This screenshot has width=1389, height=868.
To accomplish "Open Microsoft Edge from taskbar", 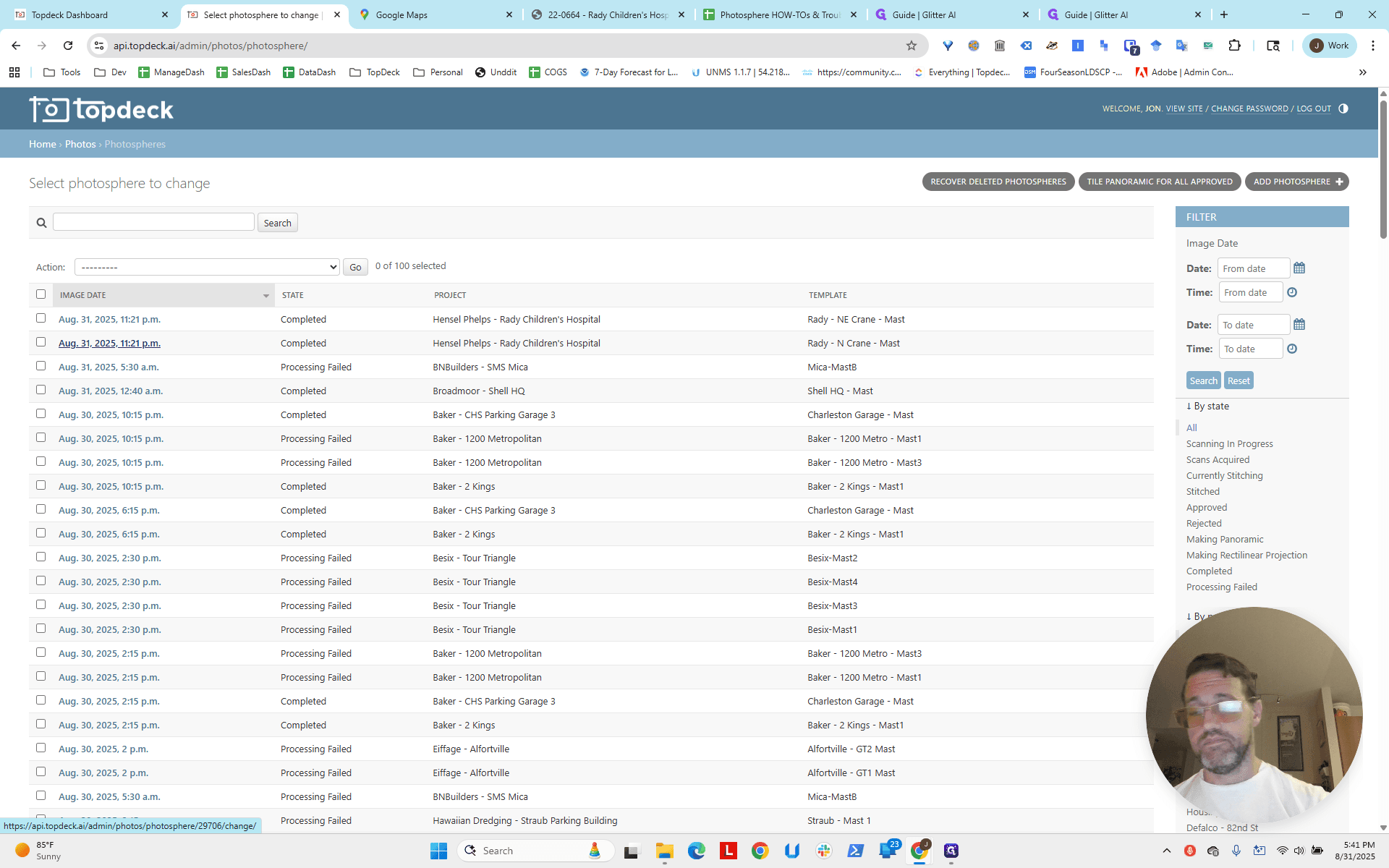I will (696, 851).
